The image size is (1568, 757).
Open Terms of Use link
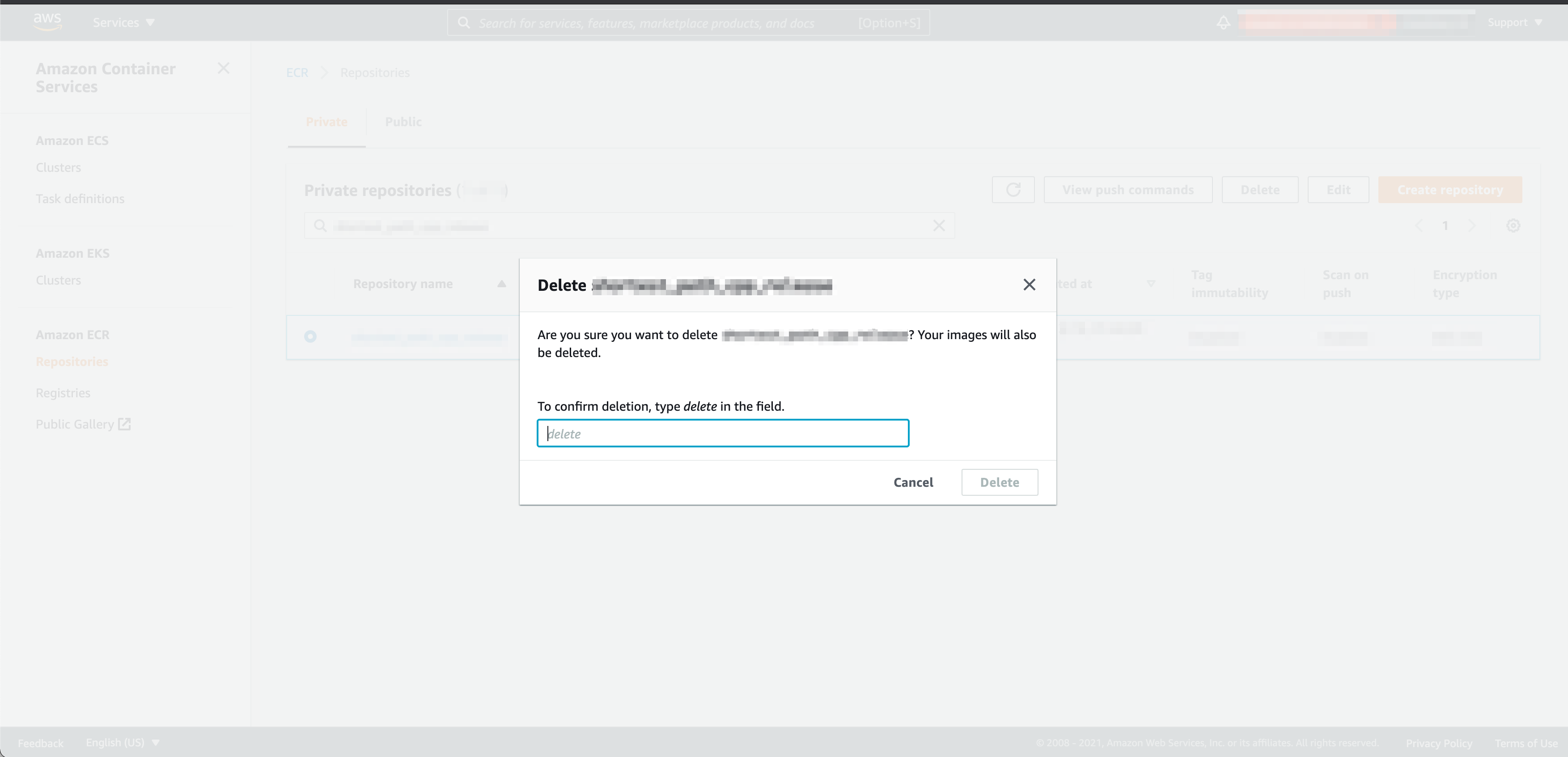pos(1526,743)
